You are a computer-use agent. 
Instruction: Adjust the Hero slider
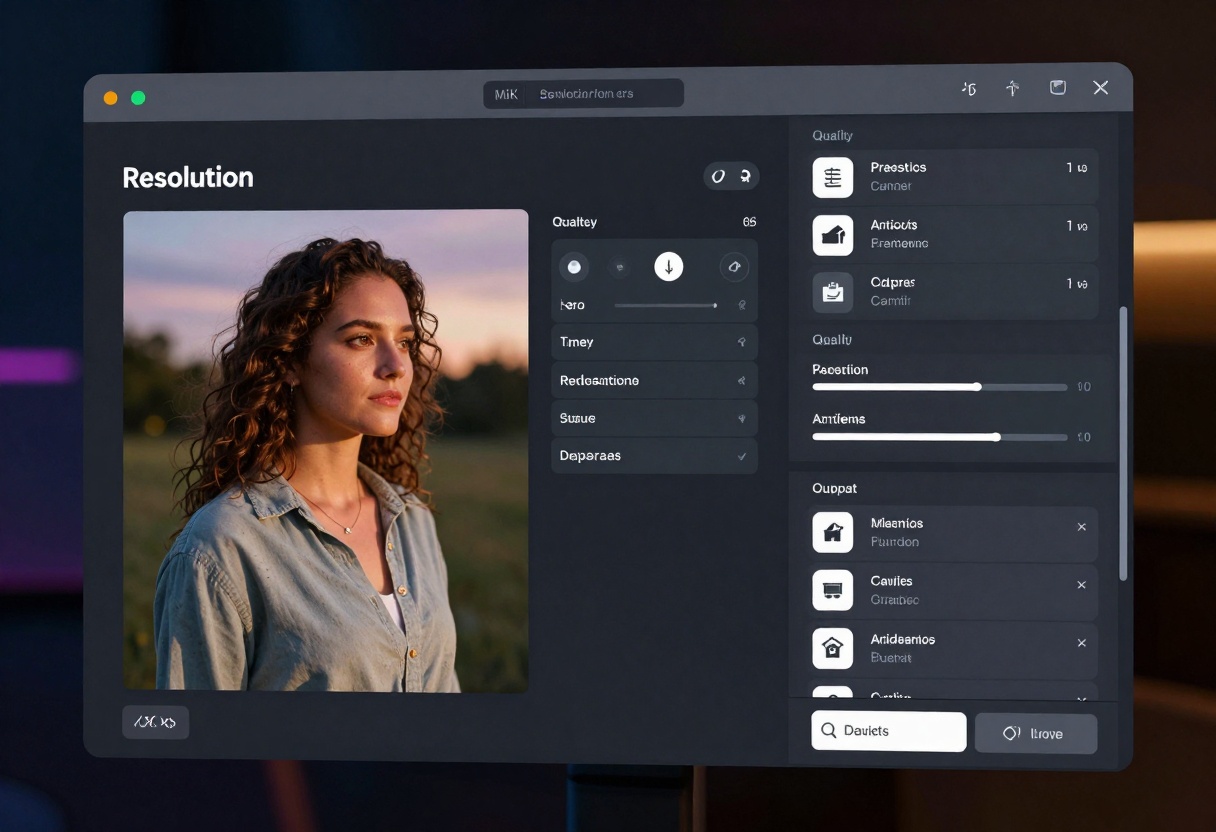coord(666,305)
